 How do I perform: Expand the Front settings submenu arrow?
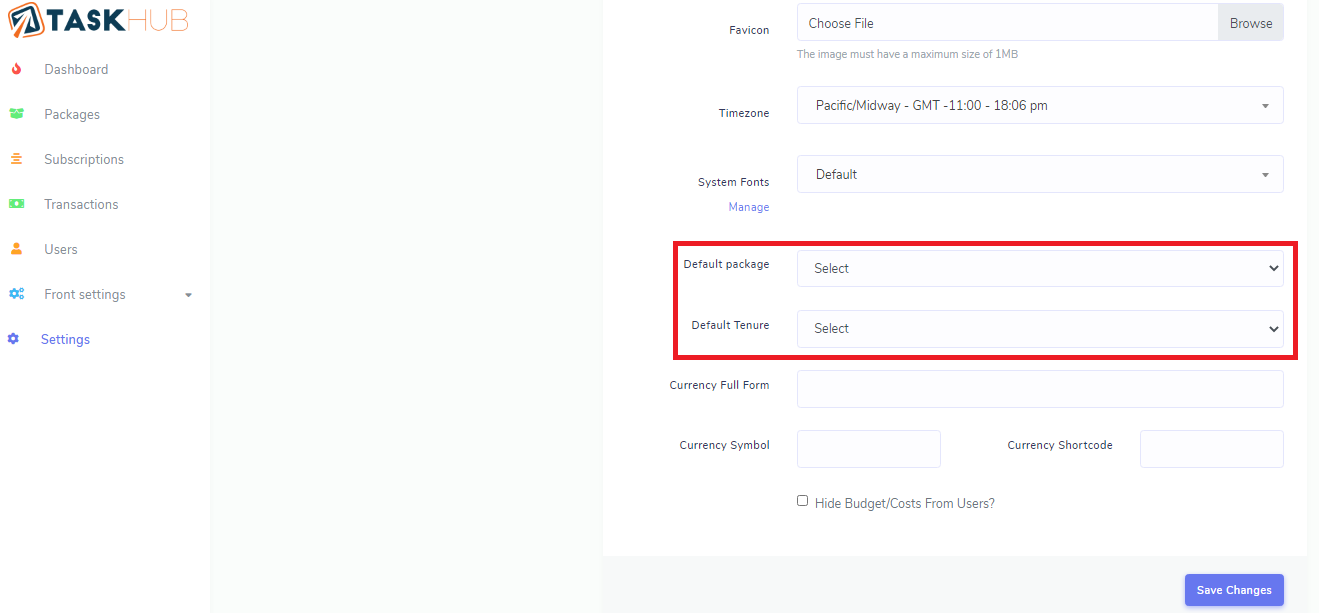coord(188,295)
